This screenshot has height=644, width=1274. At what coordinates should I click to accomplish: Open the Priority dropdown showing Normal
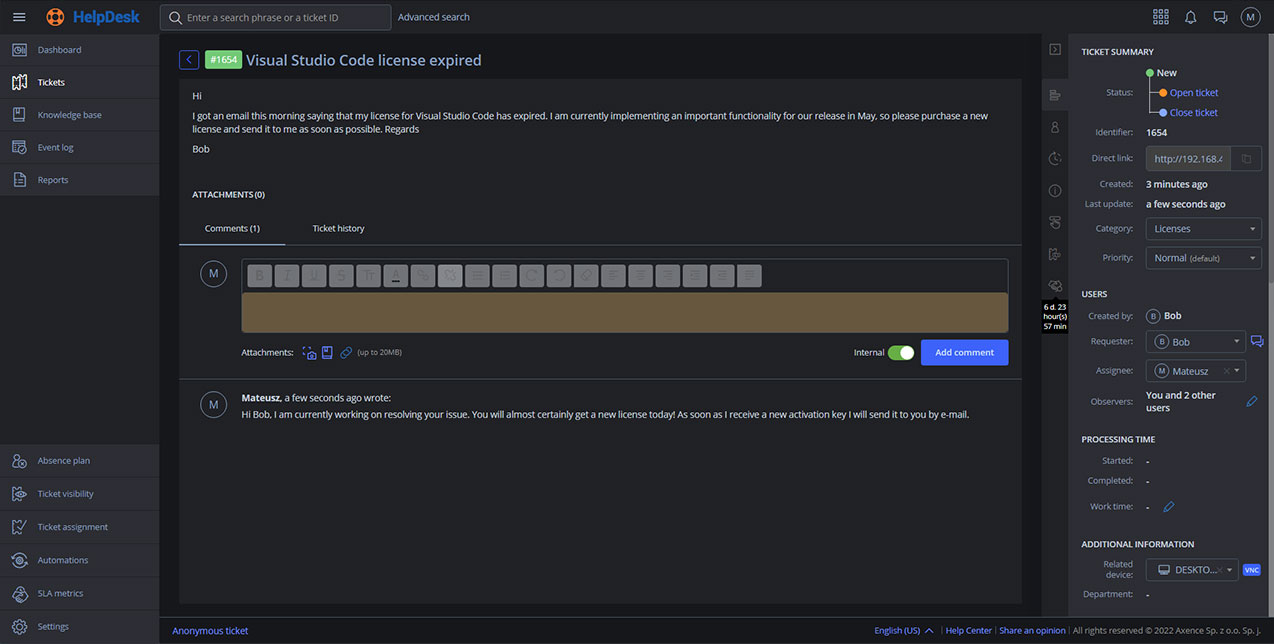(1204, 258)
